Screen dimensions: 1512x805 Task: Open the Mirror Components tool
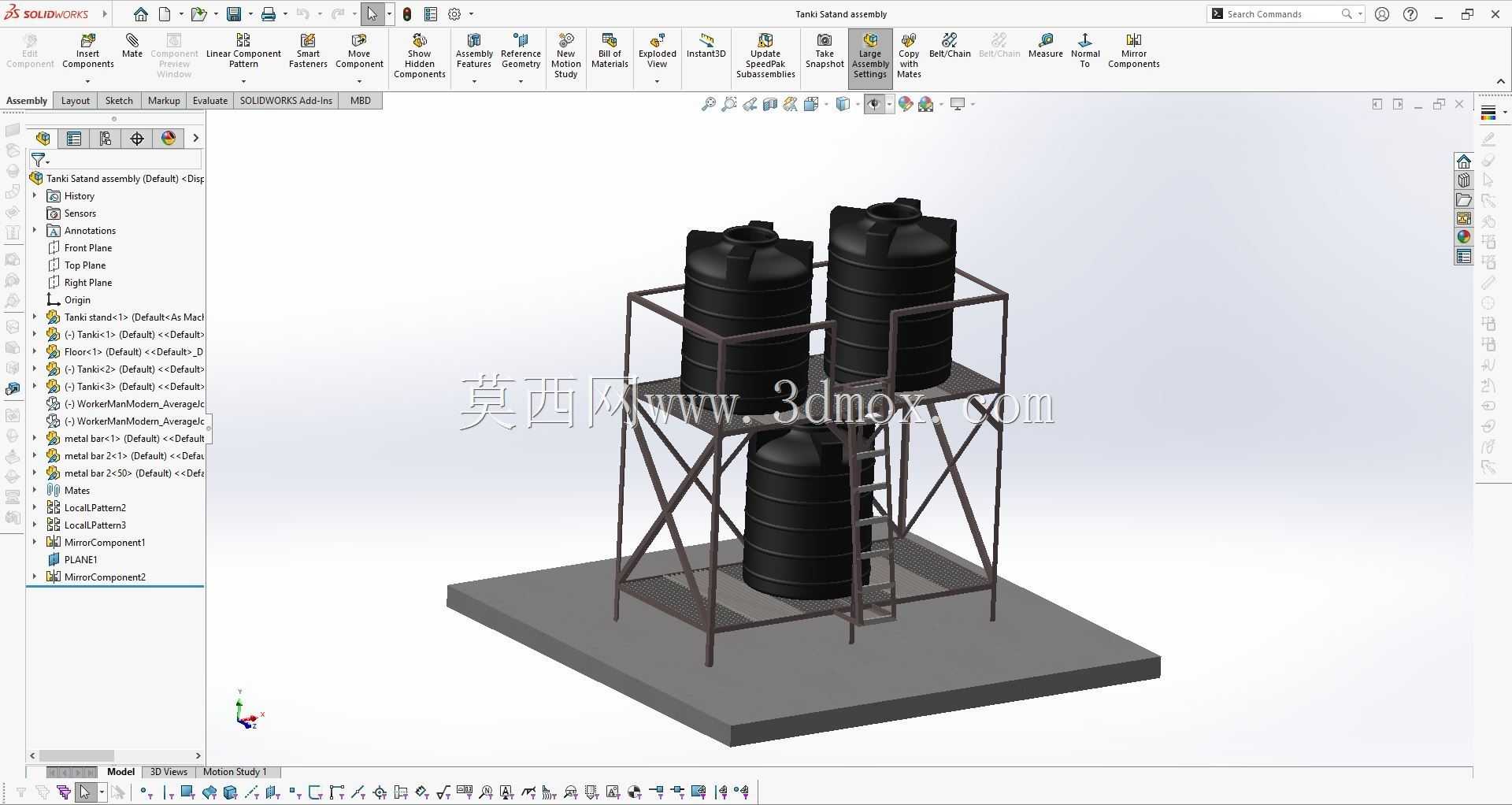click(x=1134, y=50)
